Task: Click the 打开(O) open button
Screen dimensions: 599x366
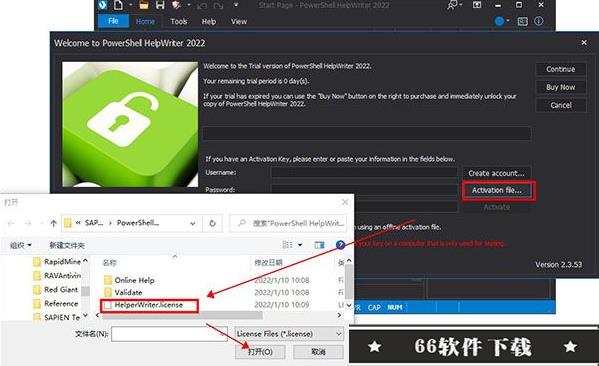Action: (x=260, y=351)
